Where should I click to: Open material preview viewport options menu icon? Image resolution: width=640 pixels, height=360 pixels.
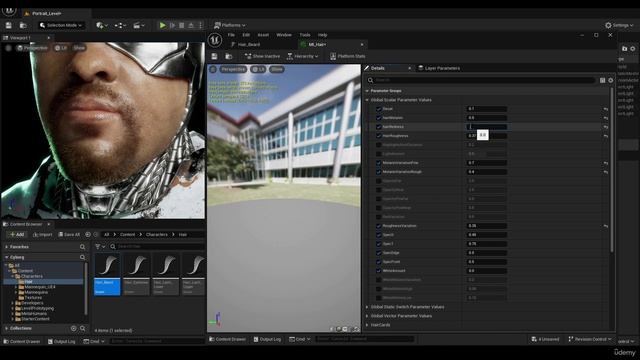tap(213, 69)
